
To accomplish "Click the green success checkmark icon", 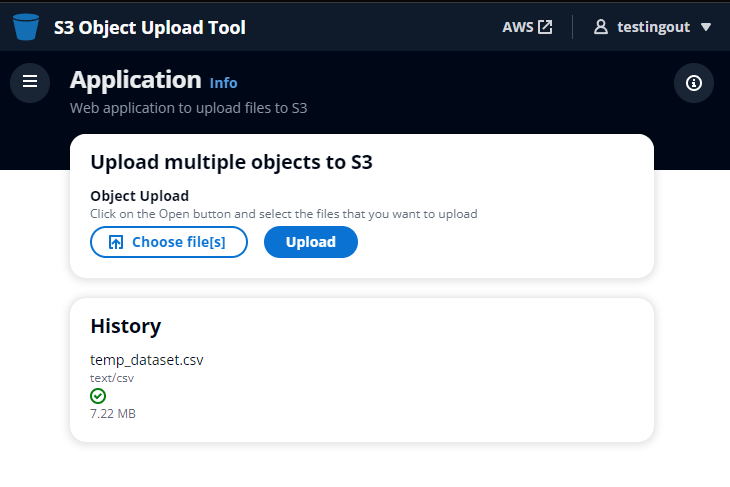I will coord(98,396).
